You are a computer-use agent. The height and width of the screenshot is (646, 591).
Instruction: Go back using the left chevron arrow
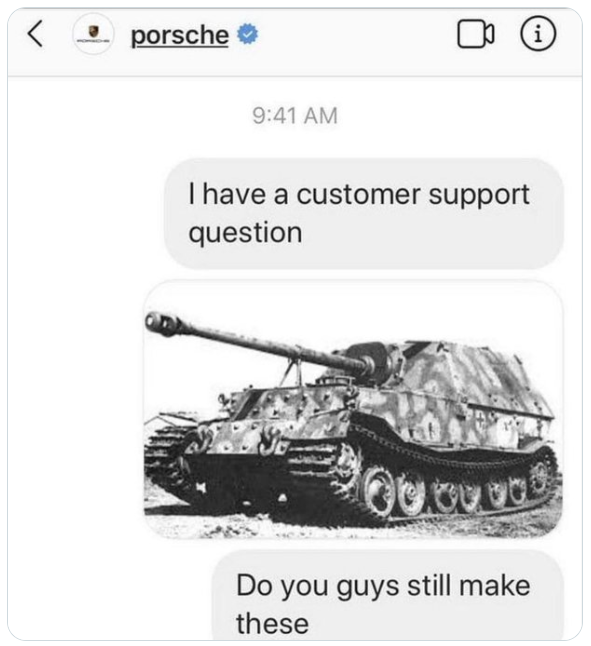tap(35, 34)
